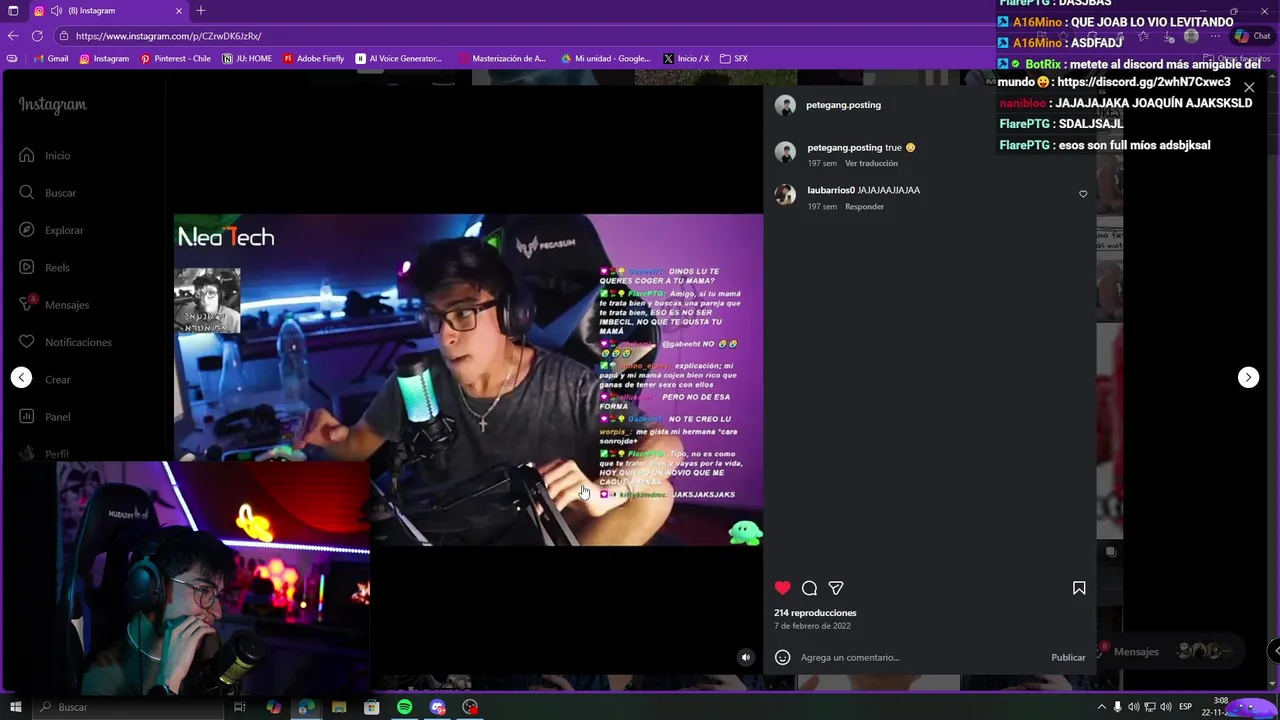The image size is (1280, 720).
Task: Share the post with the paper plane icon
Action: [x=836, y=588]
